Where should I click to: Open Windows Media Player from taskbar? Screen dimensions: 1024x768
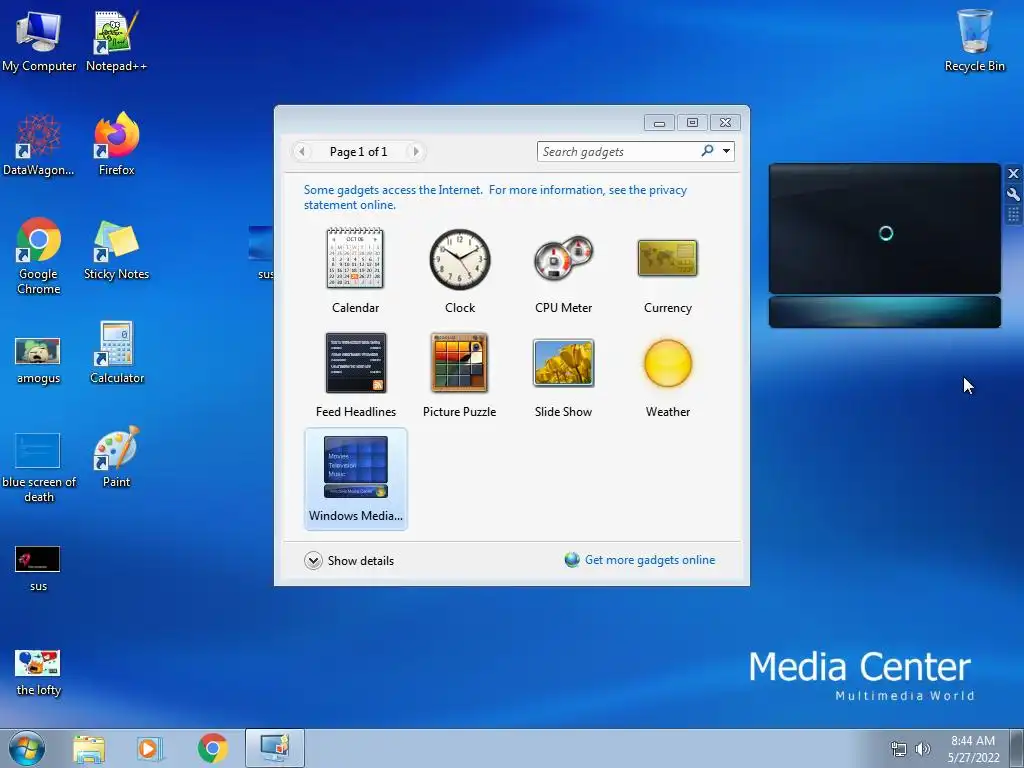[149, 748]
